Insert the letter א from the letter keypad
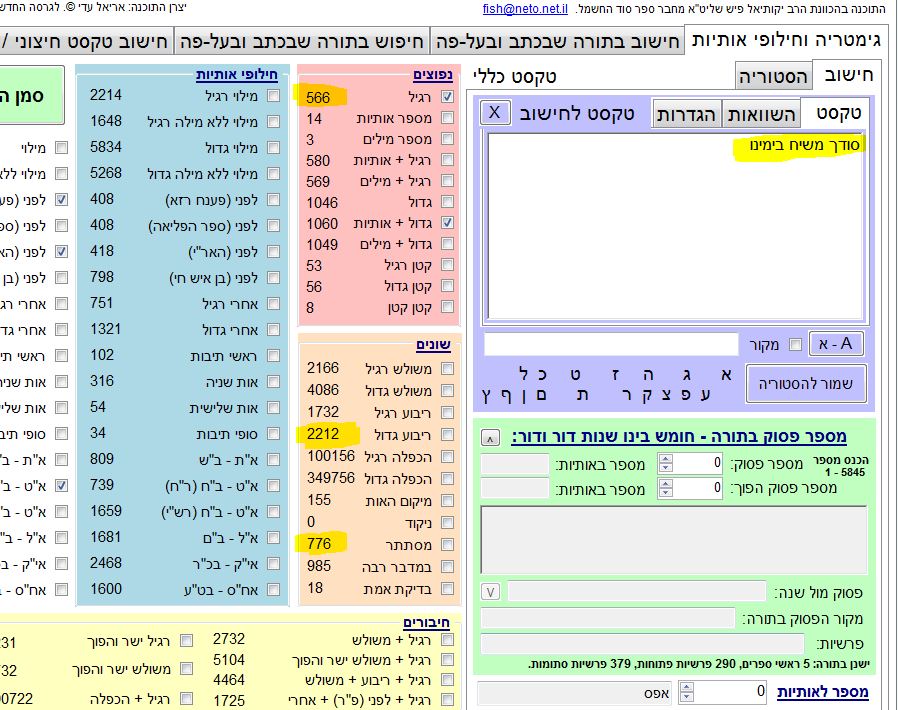The height and width of the screenshot is (710, 898). pyautogui.click(x=726, y=374)
